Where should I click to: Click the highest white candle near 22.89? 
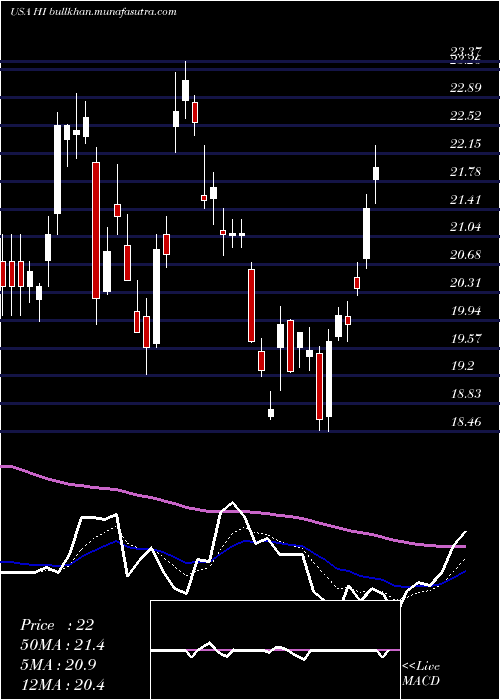185,90
